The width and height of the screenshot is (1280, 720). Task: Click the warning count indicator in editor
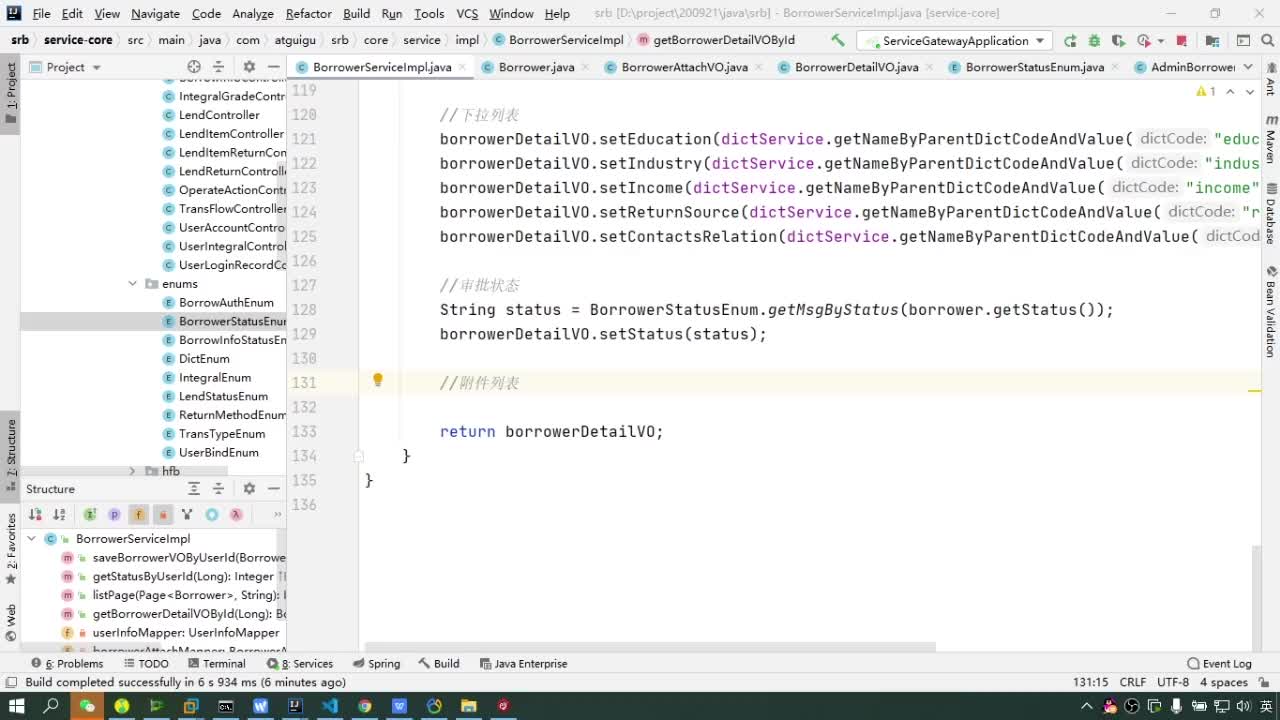click(x=1206, y=91)
